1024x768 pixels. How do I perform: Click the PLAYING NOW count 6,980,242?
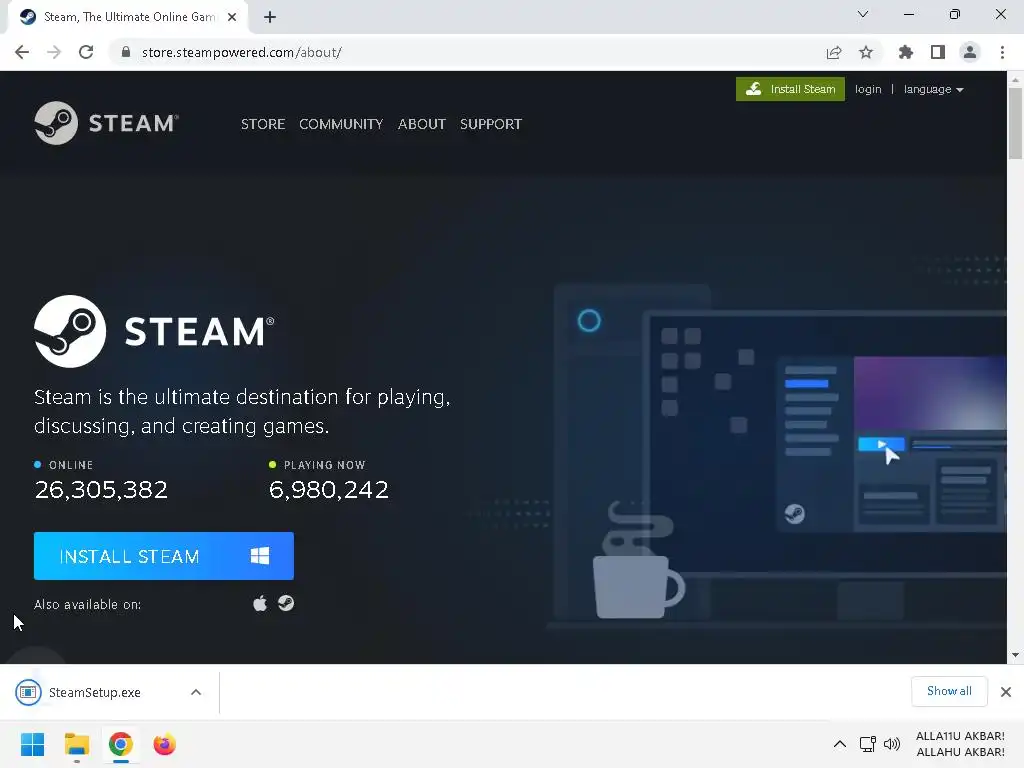328,490
